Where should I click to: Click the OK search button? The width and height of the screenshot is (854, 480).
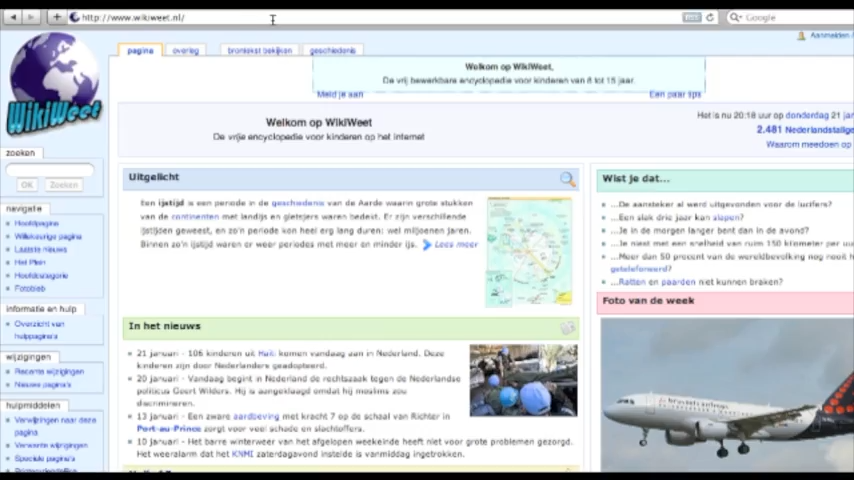click(27, 185)
